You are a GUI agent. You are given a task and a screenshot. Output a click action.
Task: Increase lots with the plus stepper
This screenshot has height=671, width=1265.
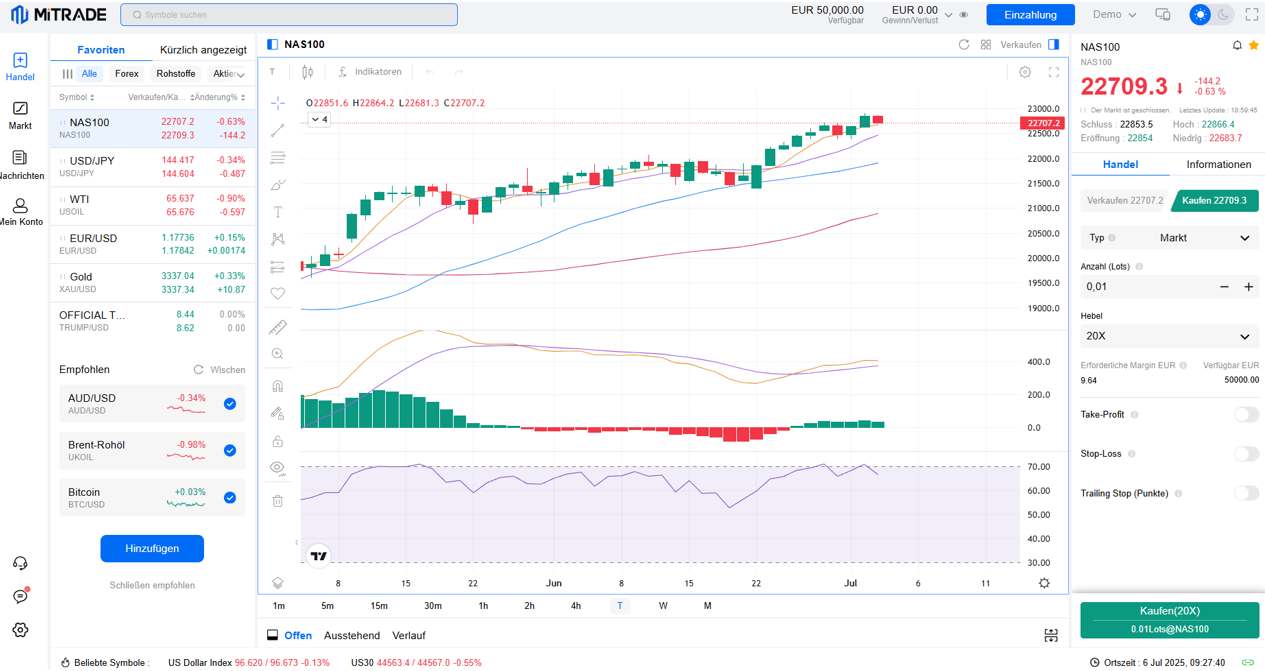tap(1248, 286)
